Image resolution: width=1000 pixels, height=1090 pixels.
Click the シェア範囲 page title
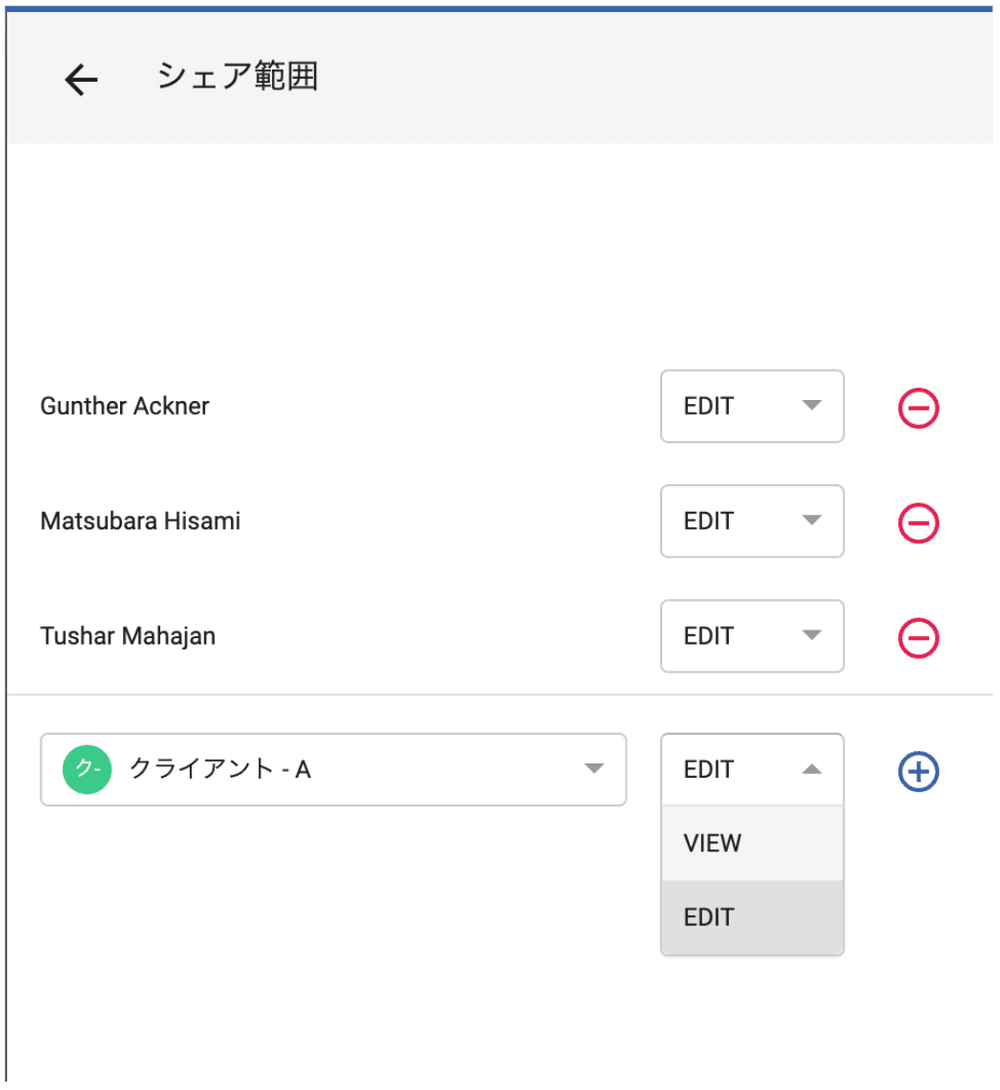[238, 77]
